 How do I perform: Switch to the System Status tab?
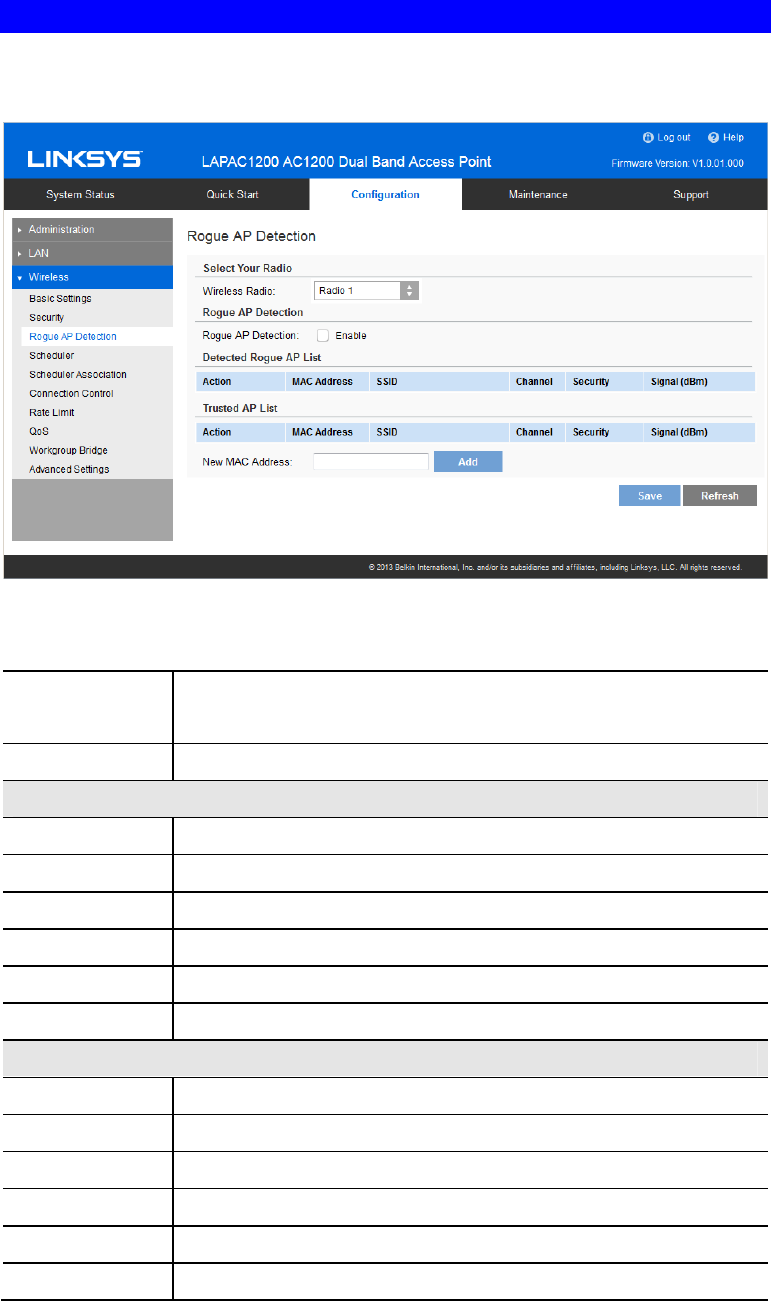click(x=80, y=195)
